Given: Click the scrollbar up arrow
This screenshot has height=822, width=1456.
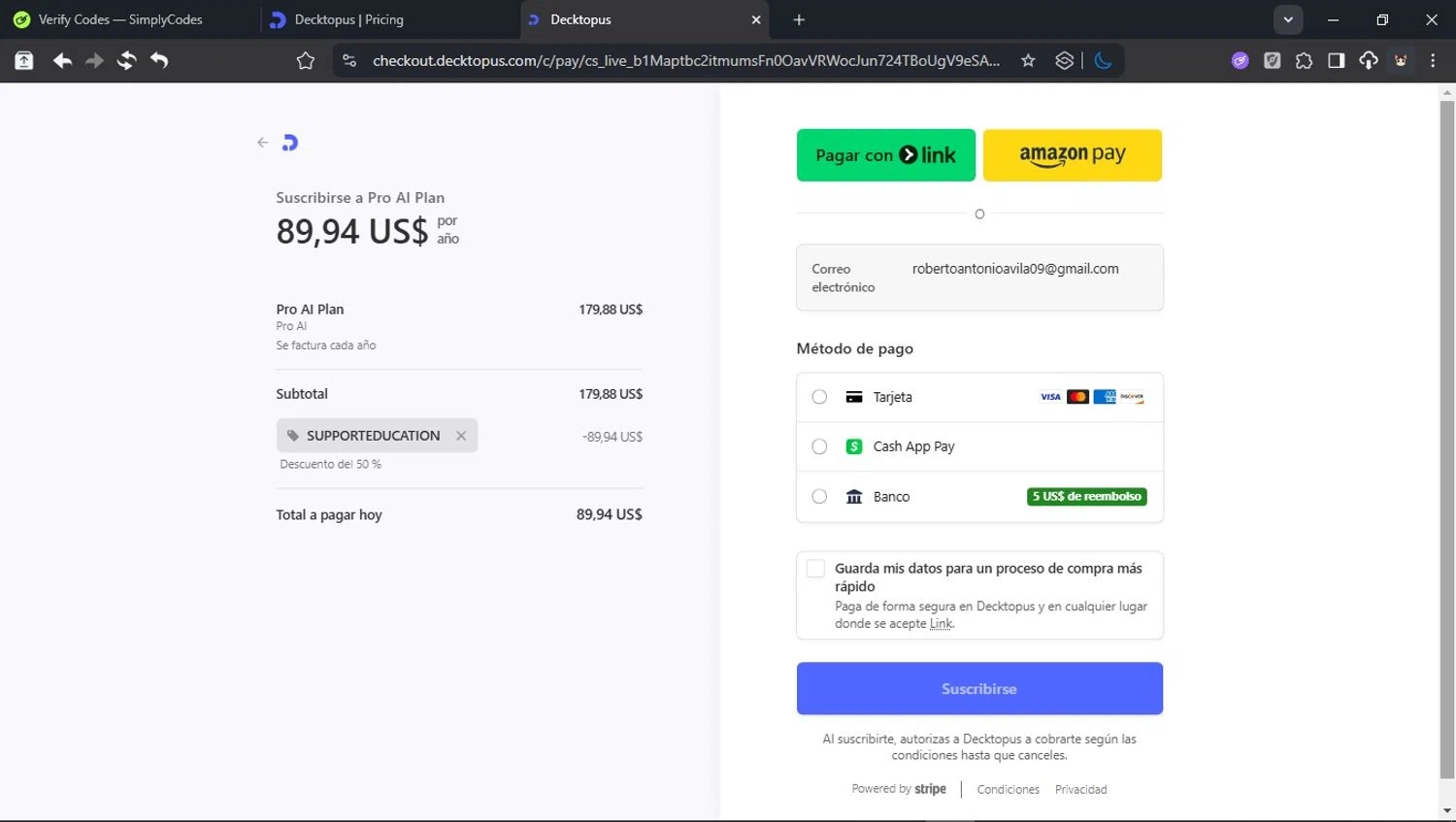Looking at the screenshot, I should [1447, 93].
